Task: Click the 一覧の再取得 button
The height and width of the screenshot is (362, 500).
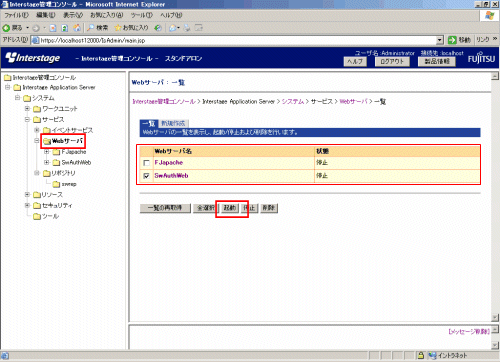Action: [165, 208]
